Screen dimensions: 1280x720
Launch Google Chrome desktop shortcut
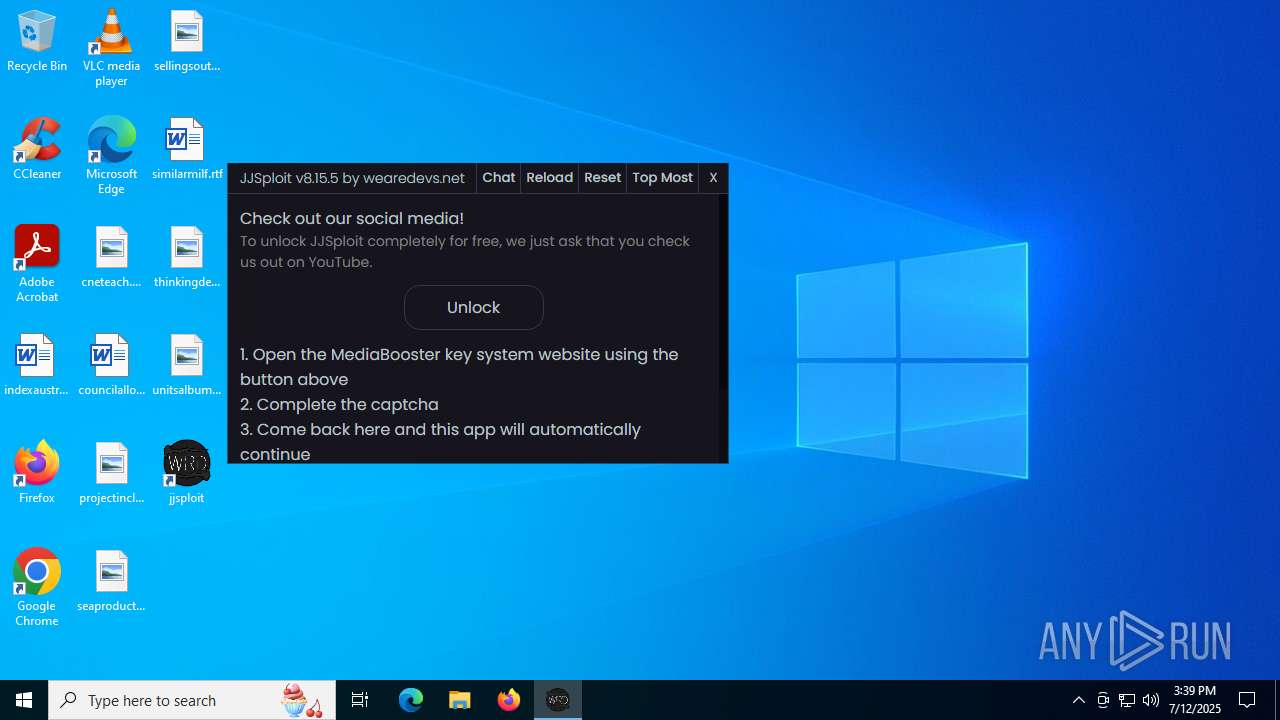pyautogui.click(x=37, y=587)
